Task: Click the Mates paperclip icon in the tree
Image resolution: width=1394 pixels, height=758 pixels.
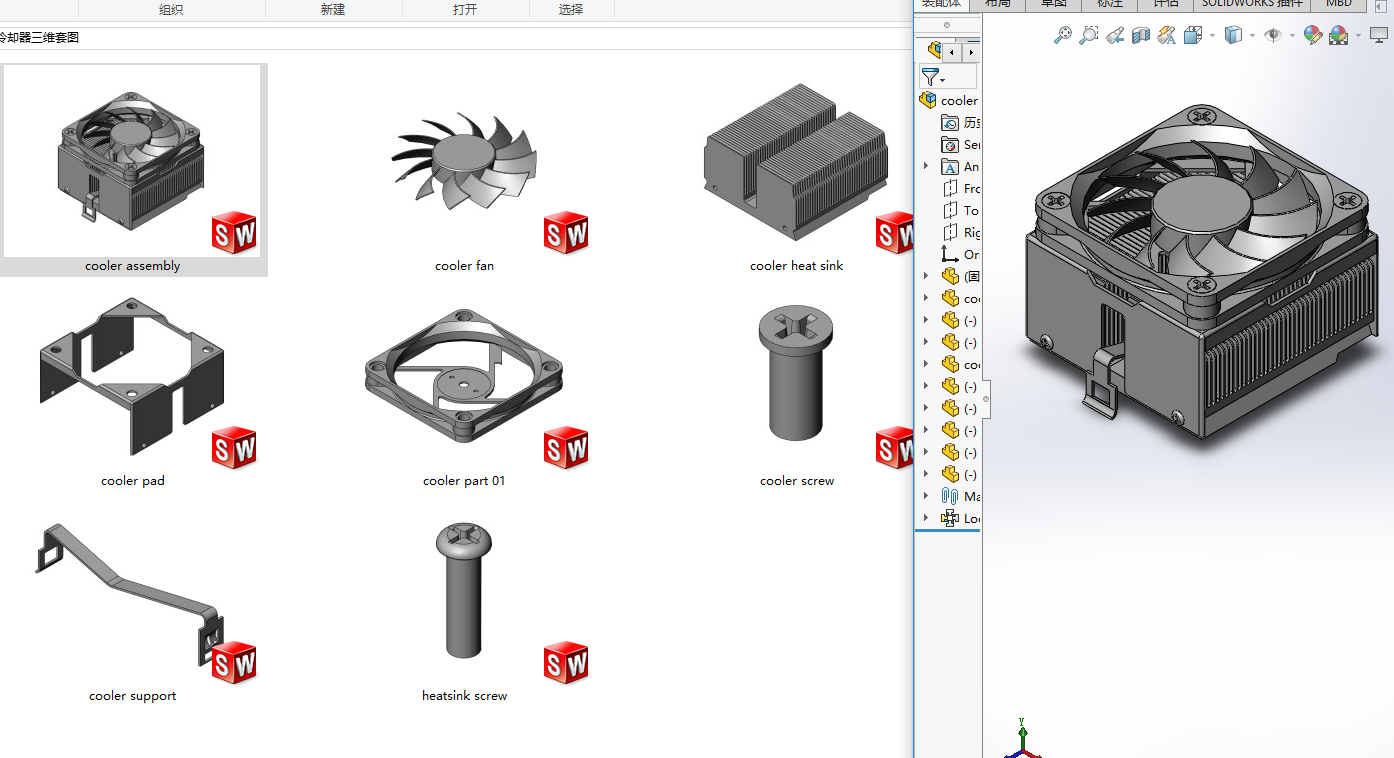Action: (950, 497)
